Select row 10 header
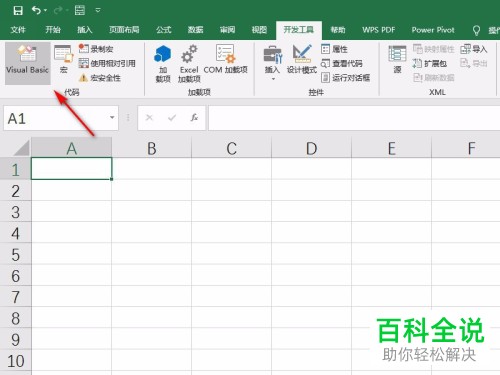500x375 pixels. tap(15, 360)
